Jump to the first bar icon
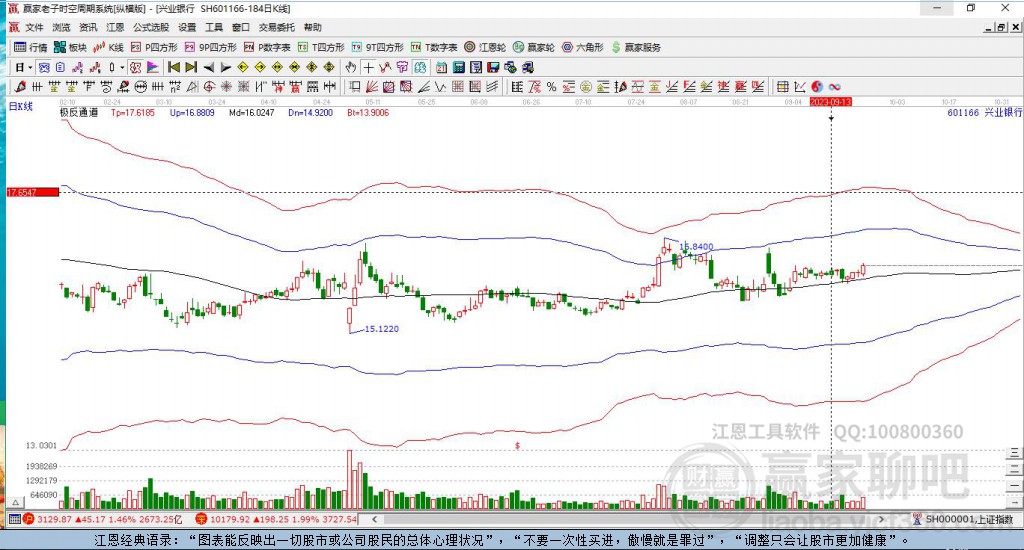1024x550 pixels. pos(174,67)
